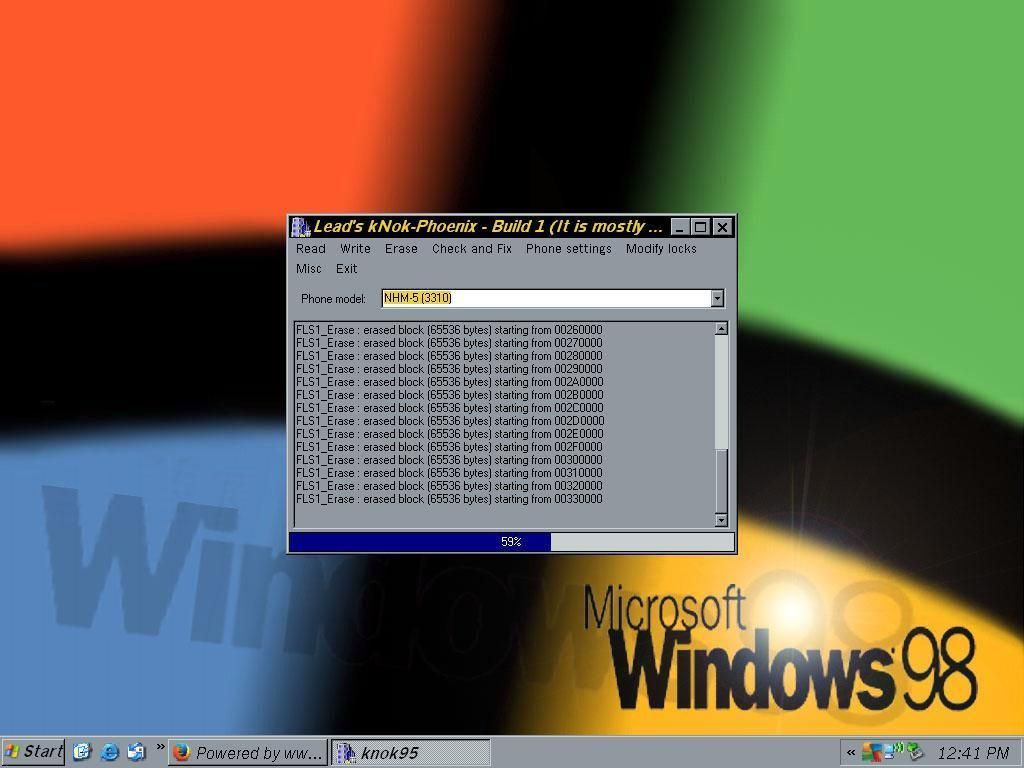Click the Start button
Image resolution: width=1024 pixels, height=768 pixels.
(x=34, y=752)
